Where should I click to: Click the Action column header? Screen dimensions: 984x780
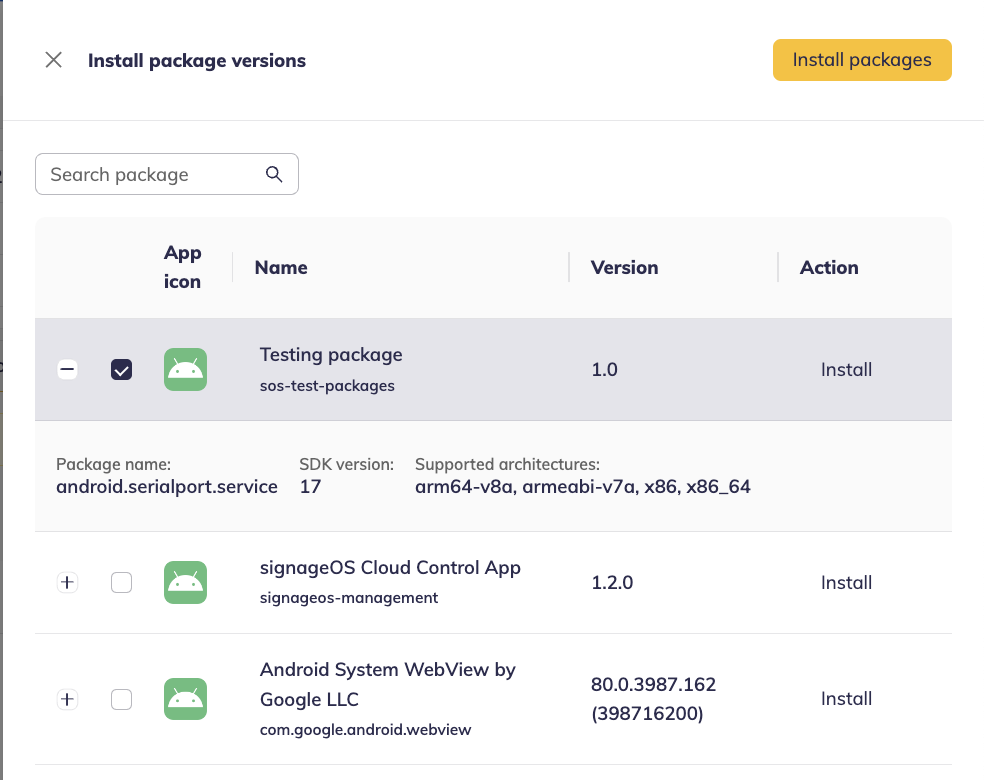pyautogui.click(x=829, y=268)
